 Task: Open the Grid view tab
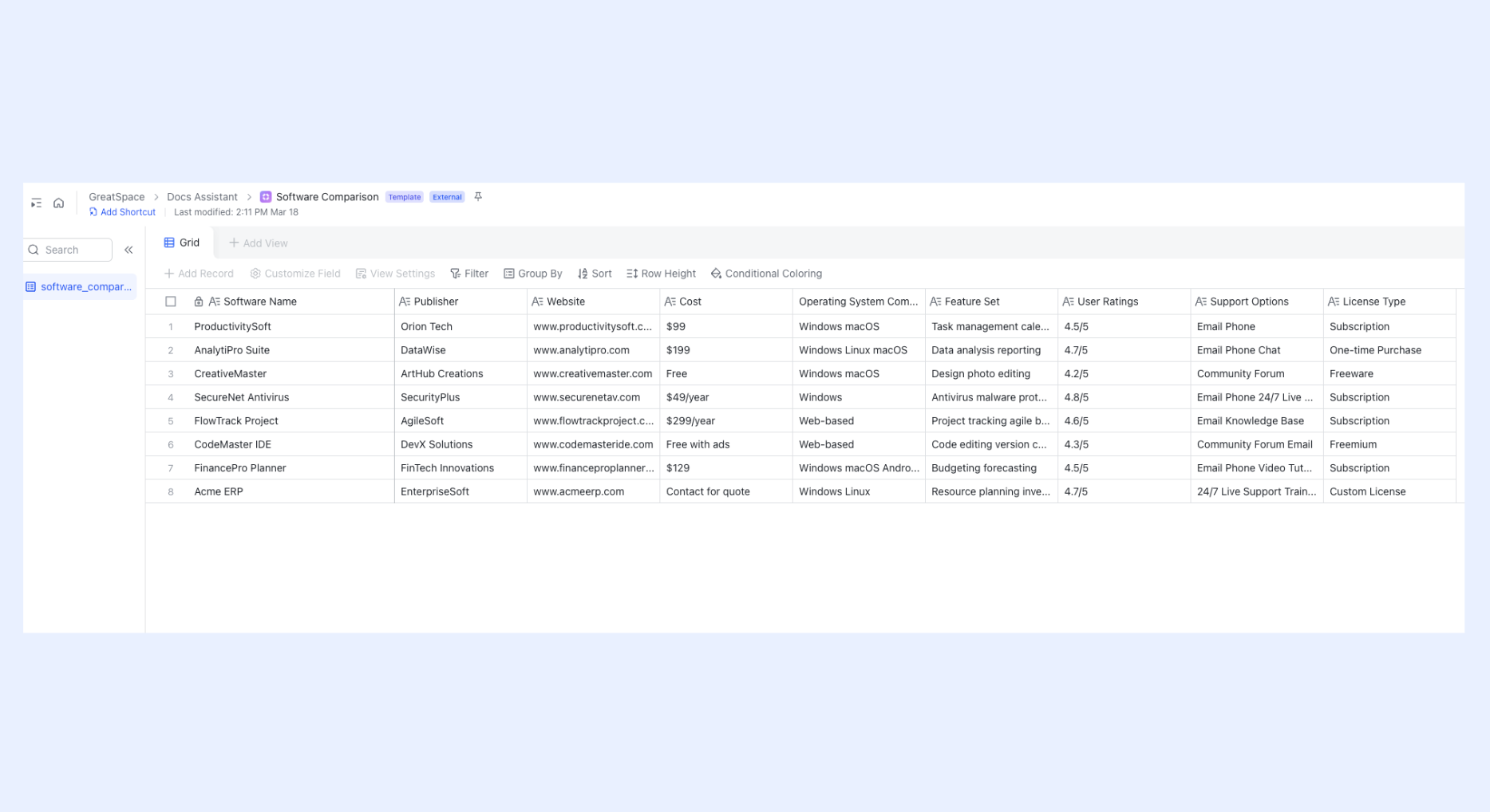[x=181, y=242]
